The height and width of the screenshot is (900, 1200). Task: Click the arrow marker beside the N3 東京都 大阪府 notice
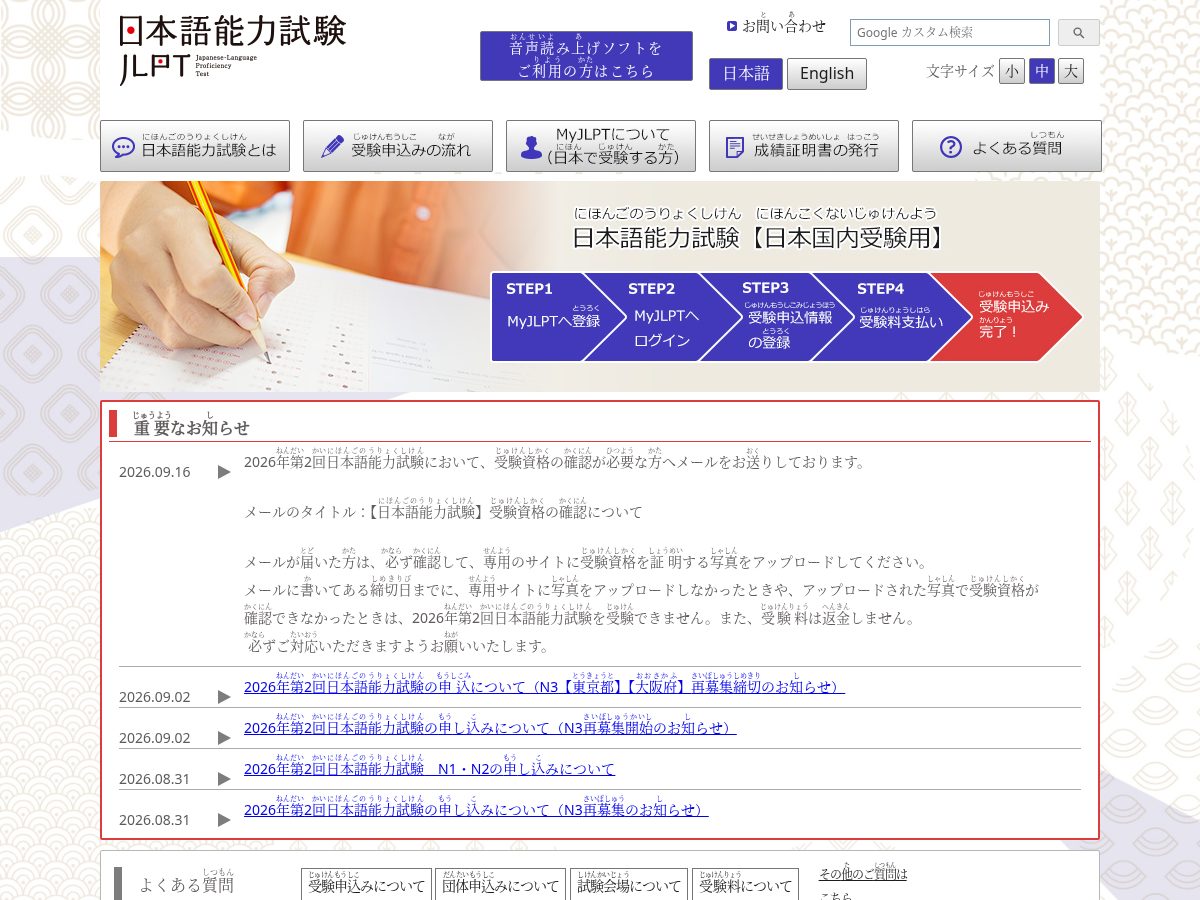coord(224,697)
